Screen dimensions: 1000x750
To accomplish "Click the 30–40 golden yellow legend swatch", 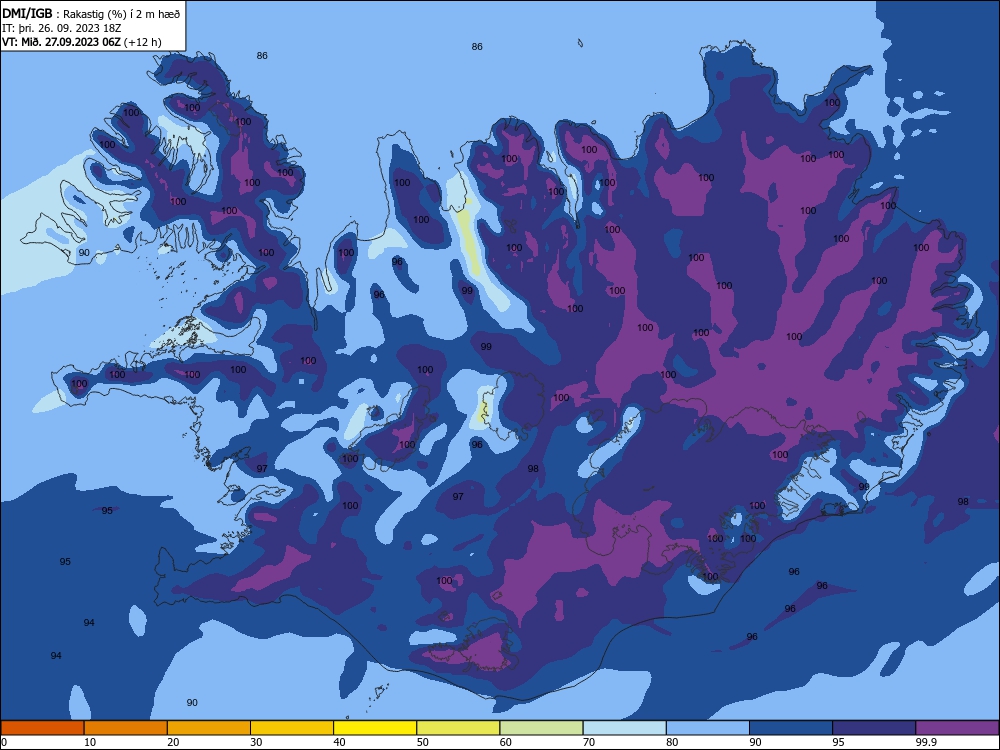I will pos(292,728).
